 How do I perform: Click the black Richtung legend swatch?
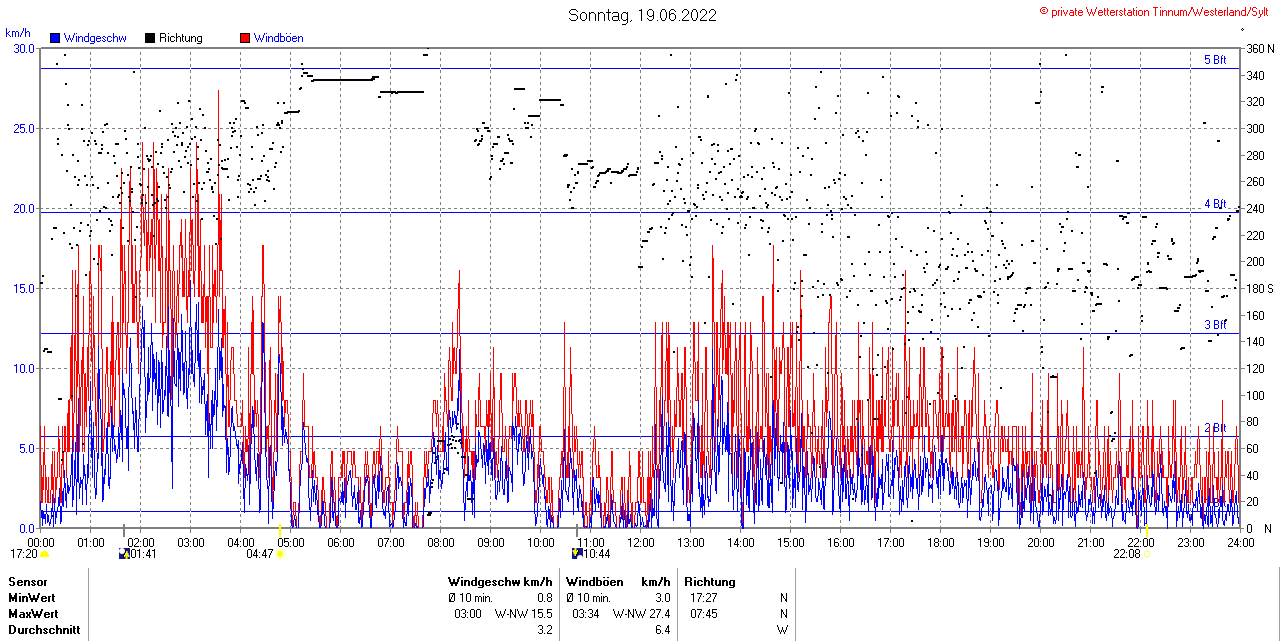pos(150,38)
